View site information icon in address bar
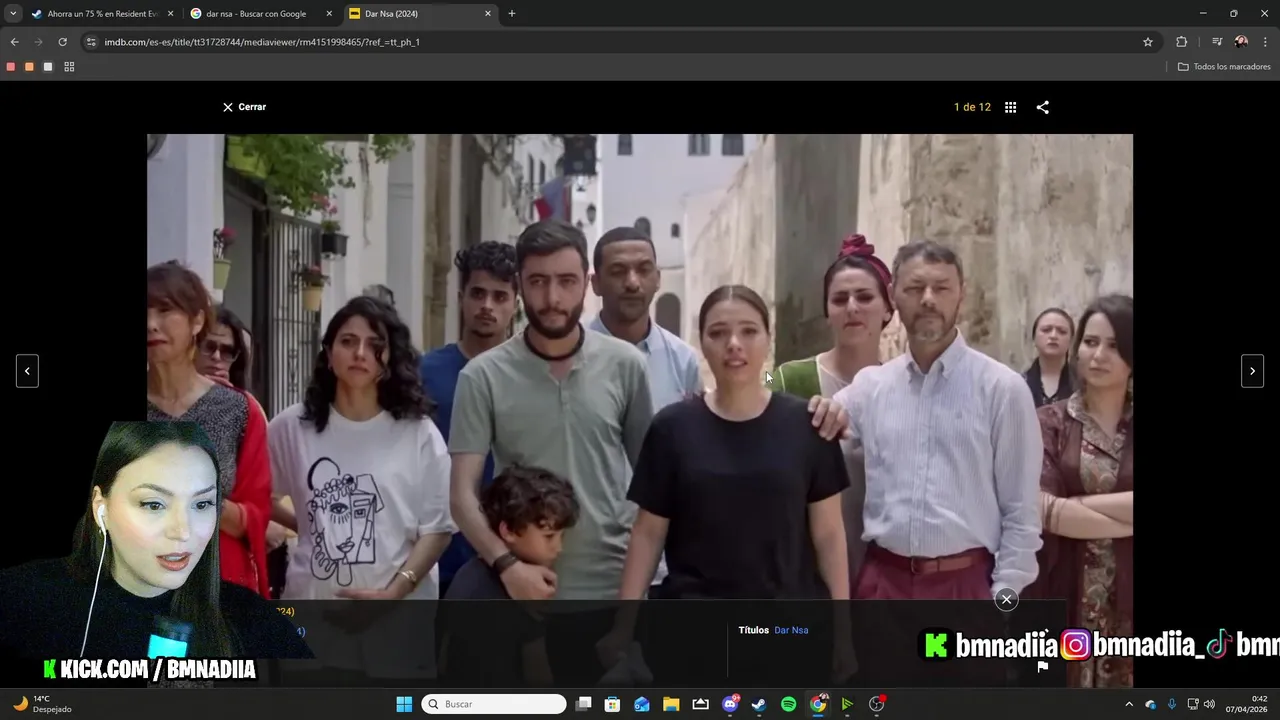Image resolution: width=1280 pixels, height=720 pixels. (91, 42)
